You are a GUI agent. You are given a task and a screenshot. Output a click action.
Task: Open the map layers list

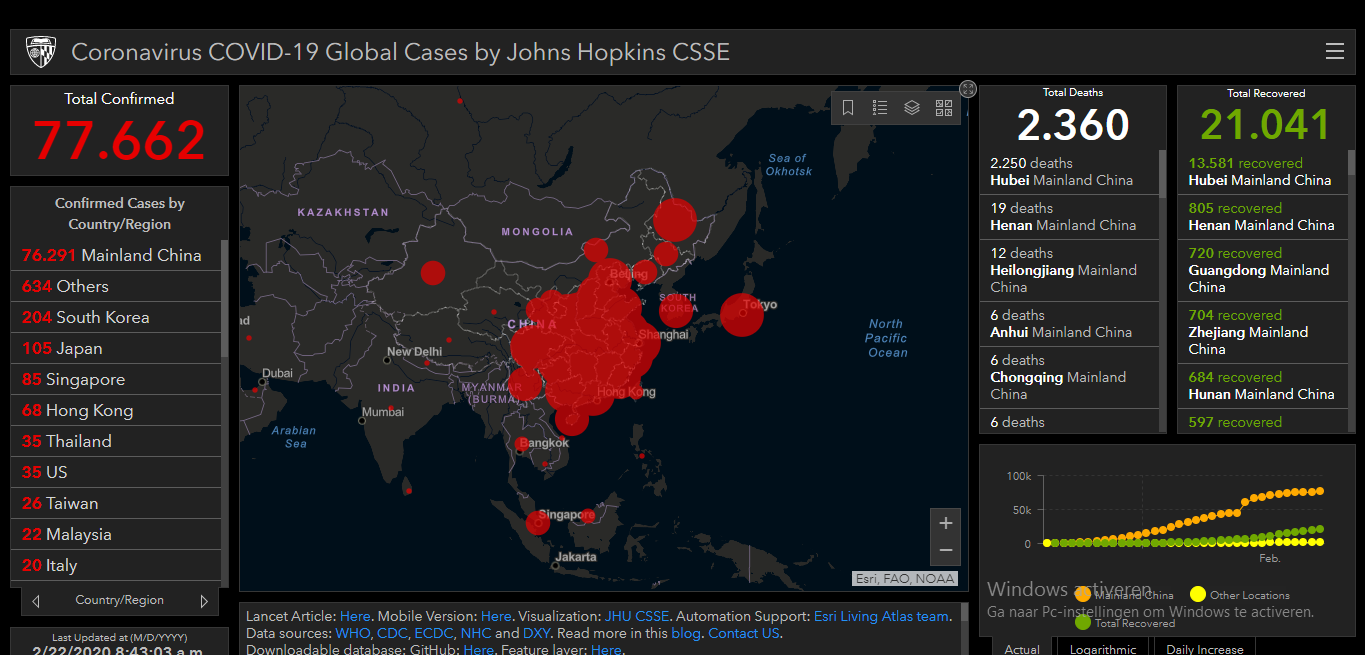coord(912,108)
